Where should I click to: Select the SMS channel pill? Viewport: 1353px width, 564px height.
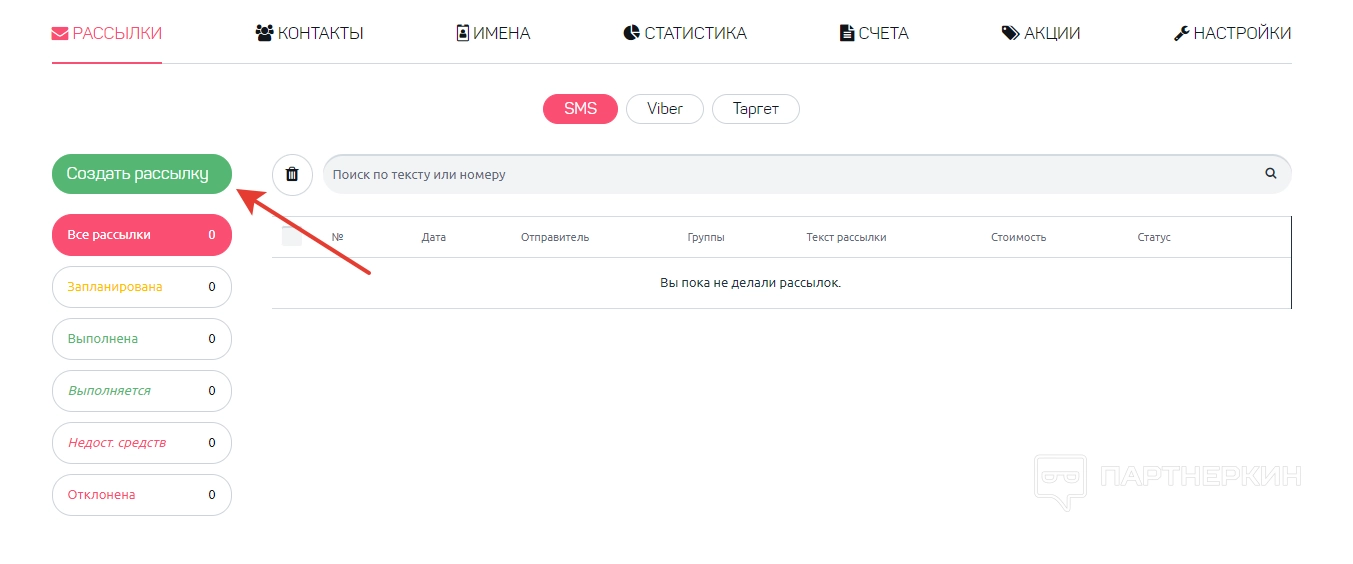pos(580,109)
